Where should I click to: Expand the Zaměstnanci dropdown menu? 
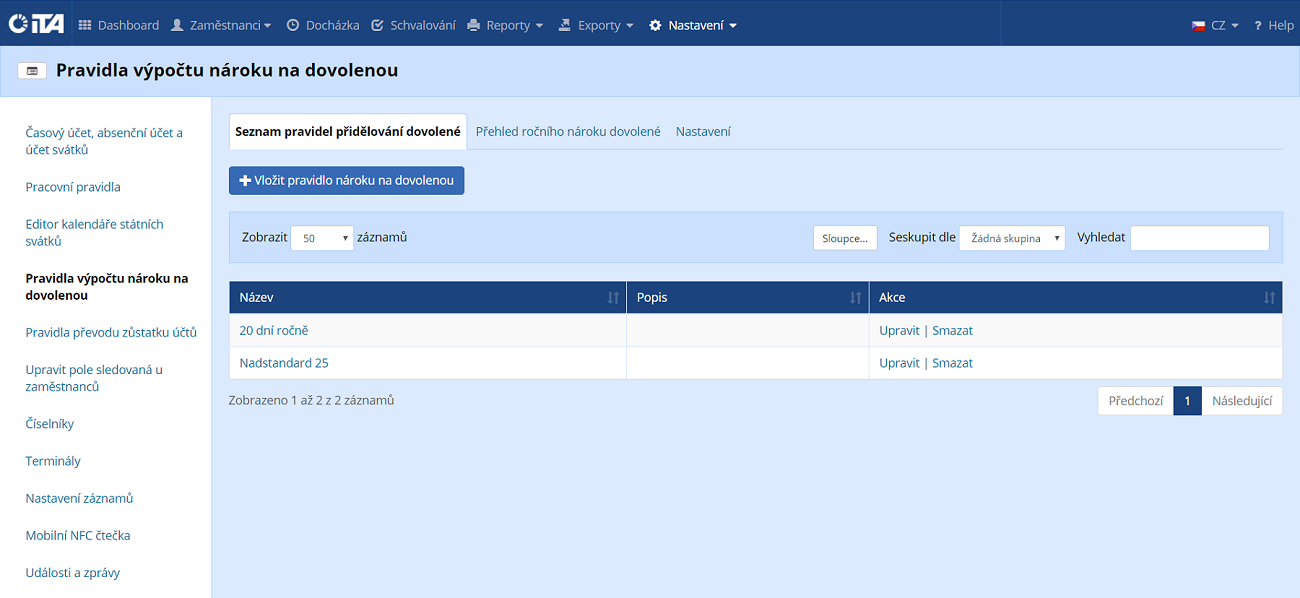pos(221,25)
